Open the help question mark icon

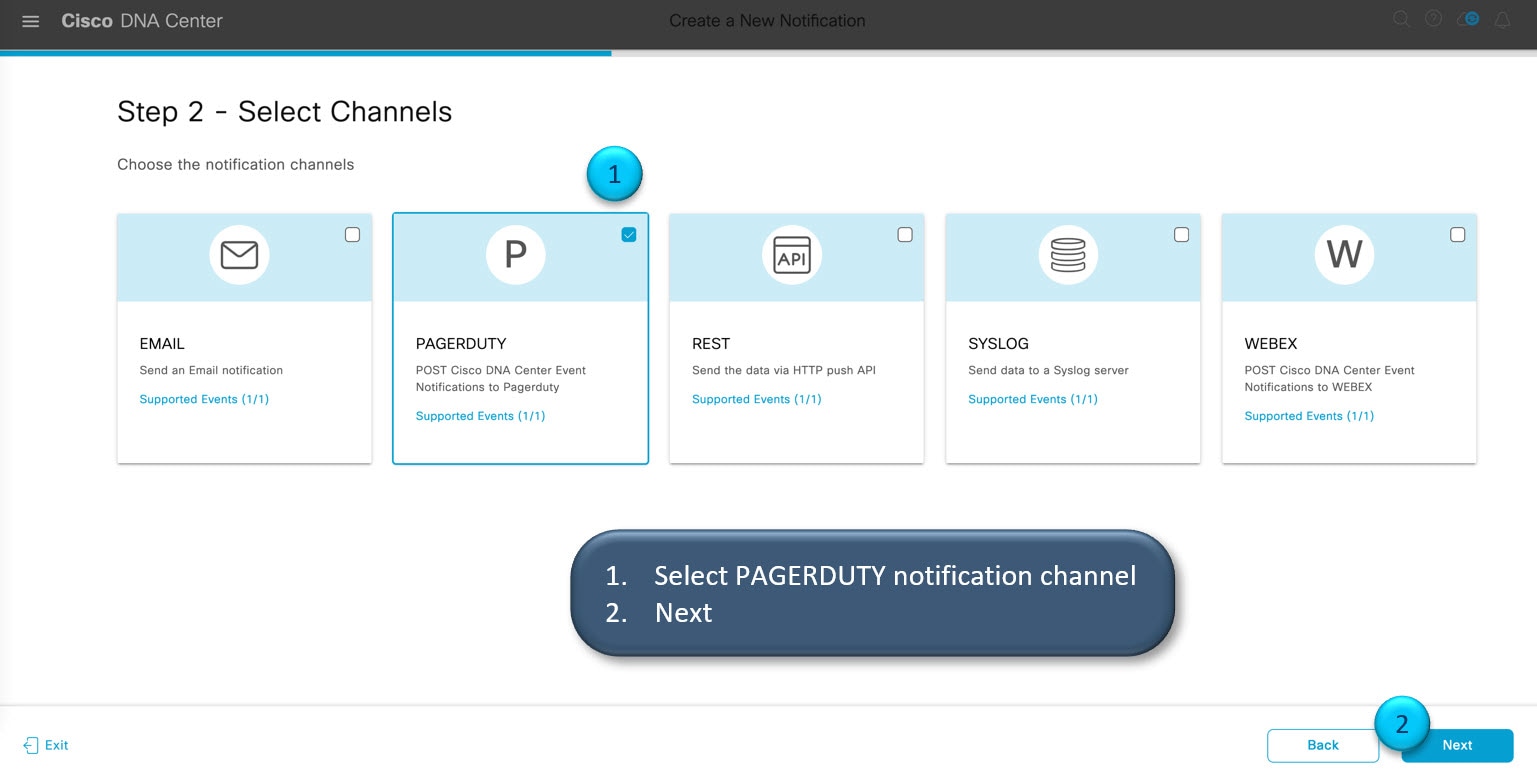tap(1433, 19)
